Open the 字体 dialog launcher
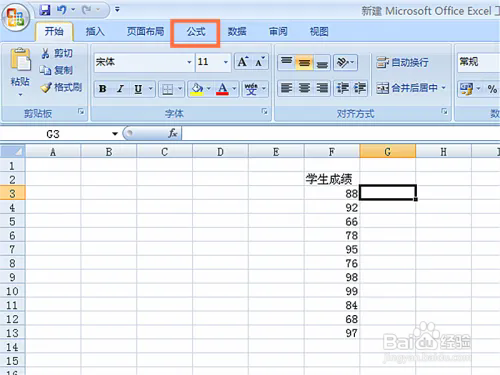This screenshot has width=500, height=375. pos(264,112)
